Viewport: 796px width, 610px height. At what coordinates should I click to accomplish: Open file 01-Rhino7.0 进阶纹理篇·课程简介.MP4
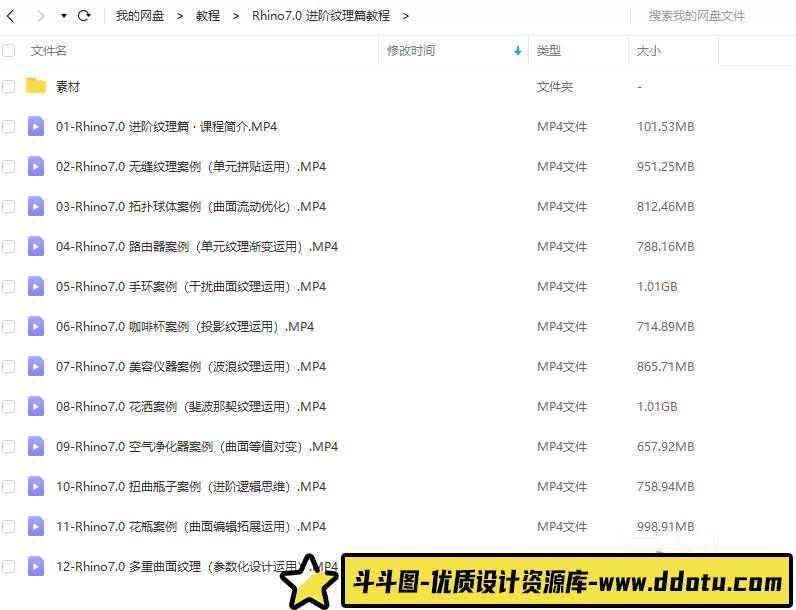[x=167, y=126]
